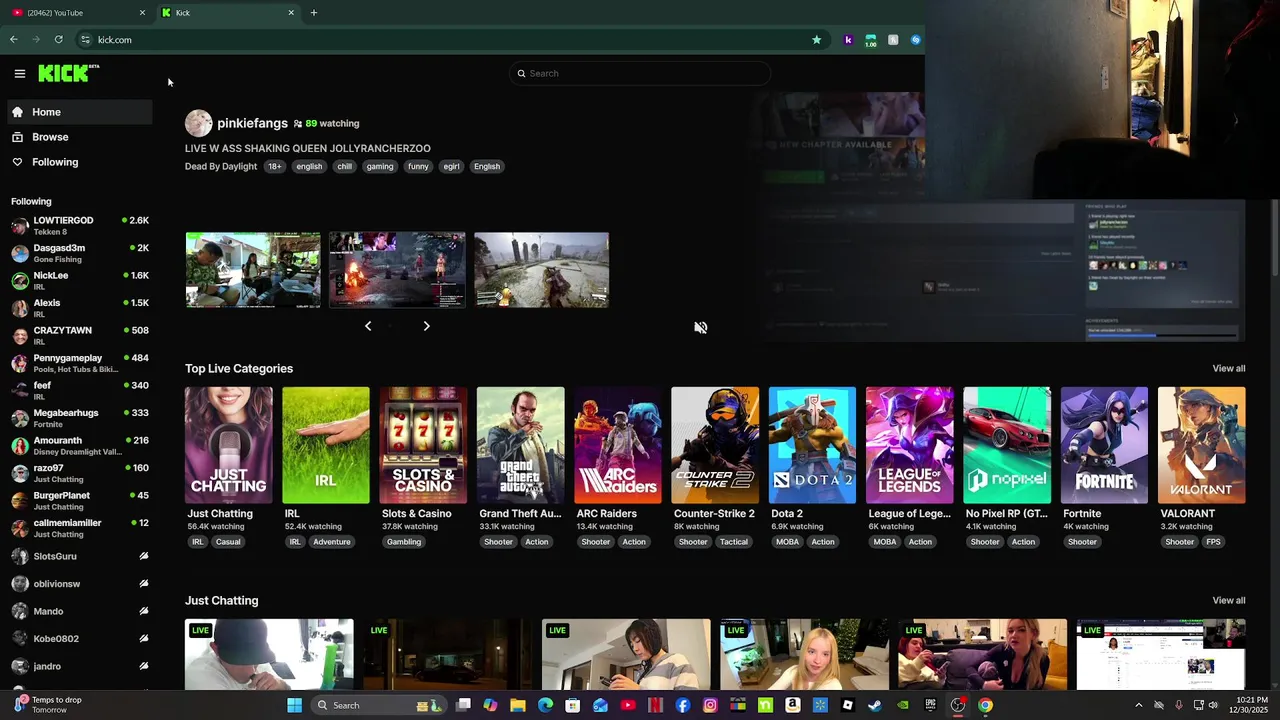This screenshot has width=1280, height=720.
Task: Open the Amazon taskbar icon
Action: tap(792, 705)
